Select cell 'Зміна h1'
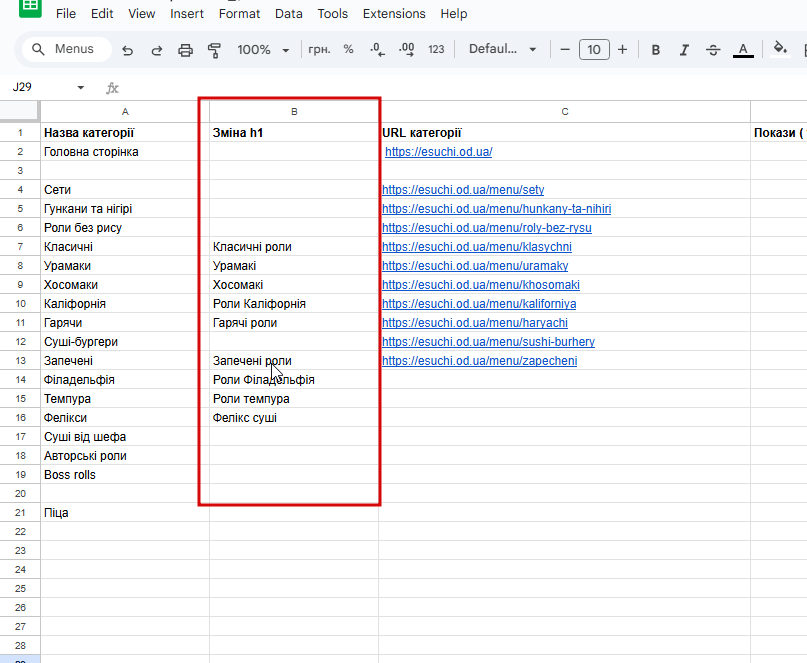Screen dimensions: 807x663 [294, 133]
